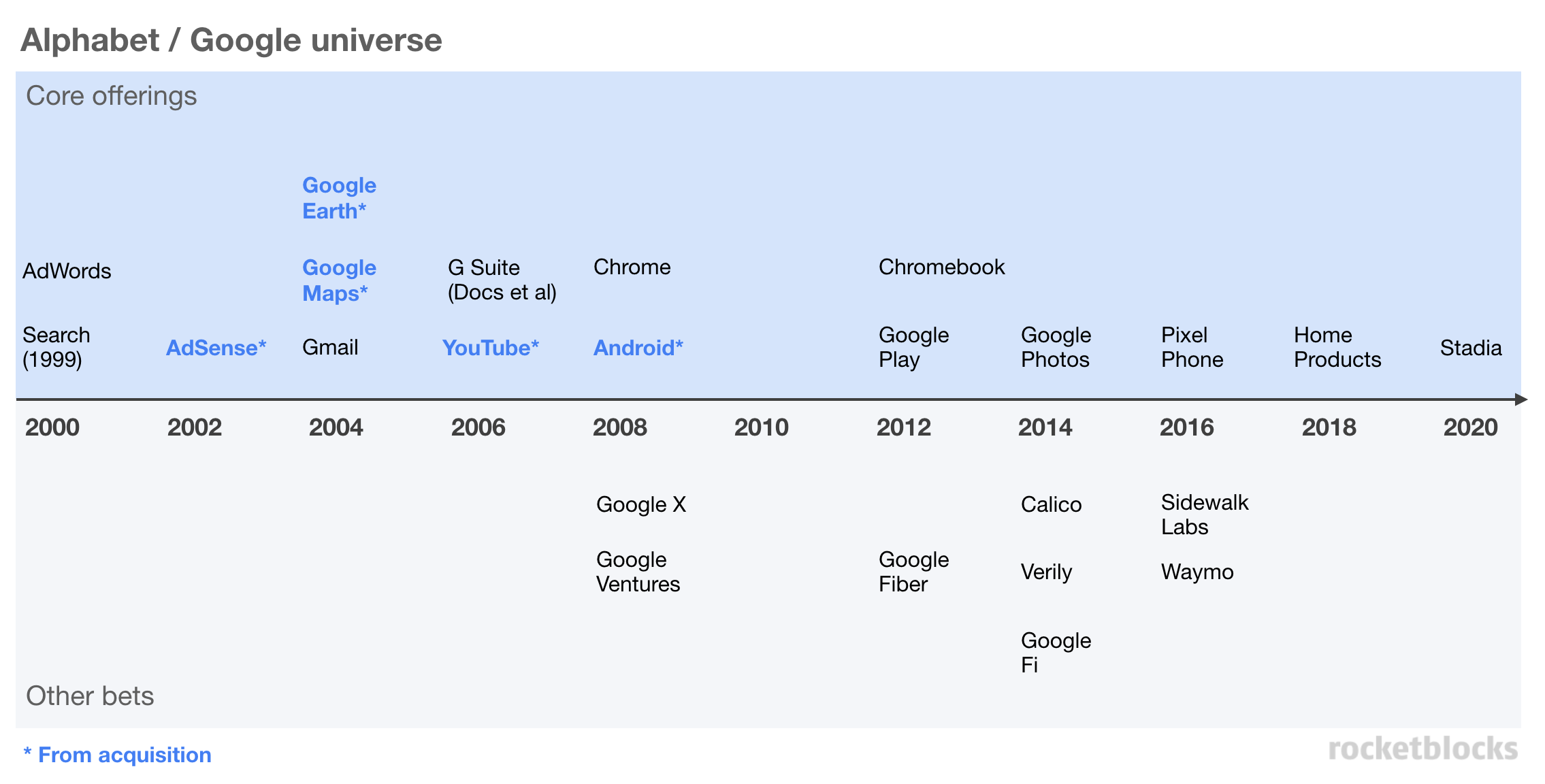Screen dimensions: 1545x784
Task: Click the Google Earth* label
Action: click(339, 198)
